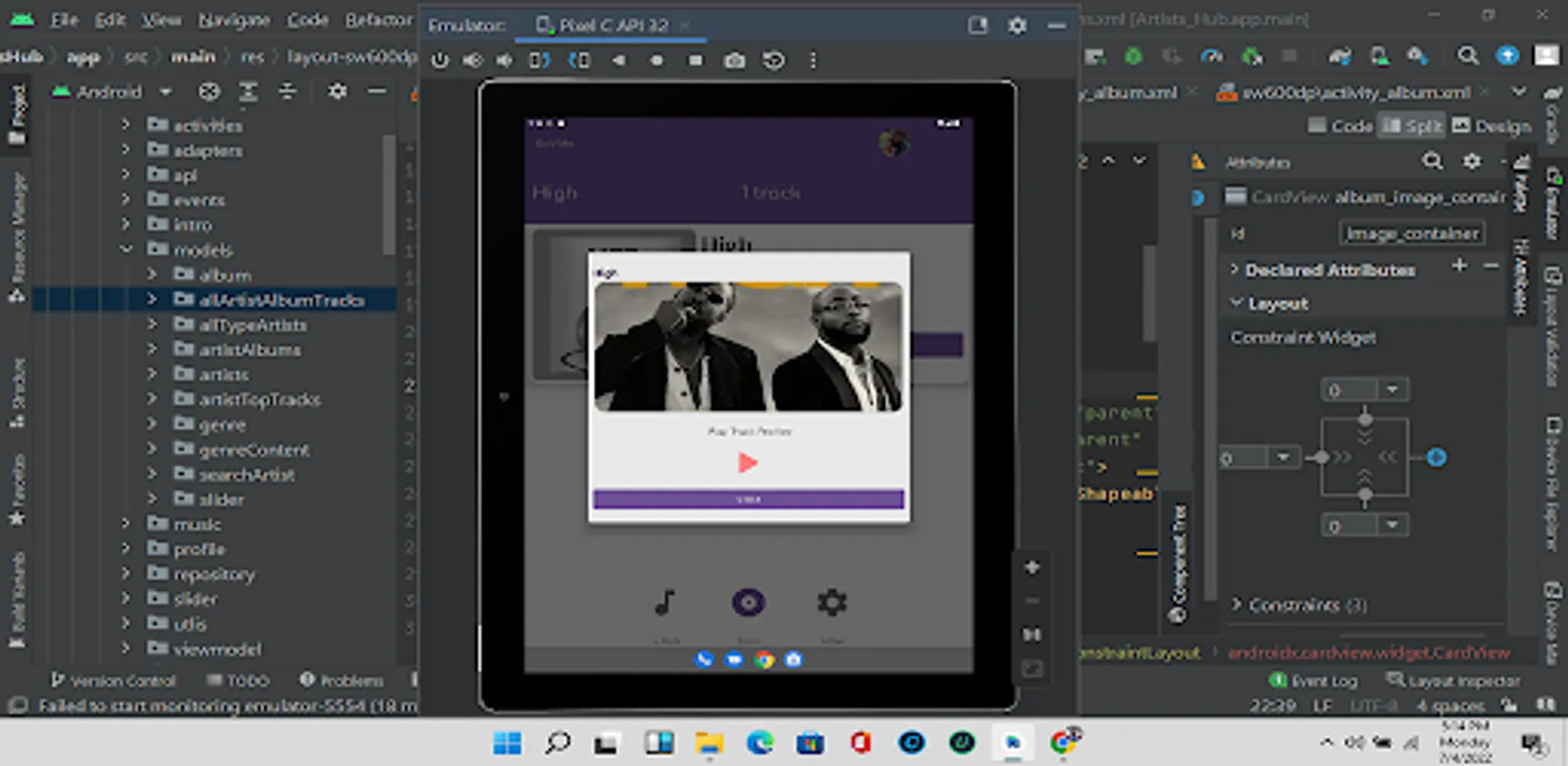Click the emulator power button icon
The width and height of the screenshot is (1568, 766).
tap(440, 60)
